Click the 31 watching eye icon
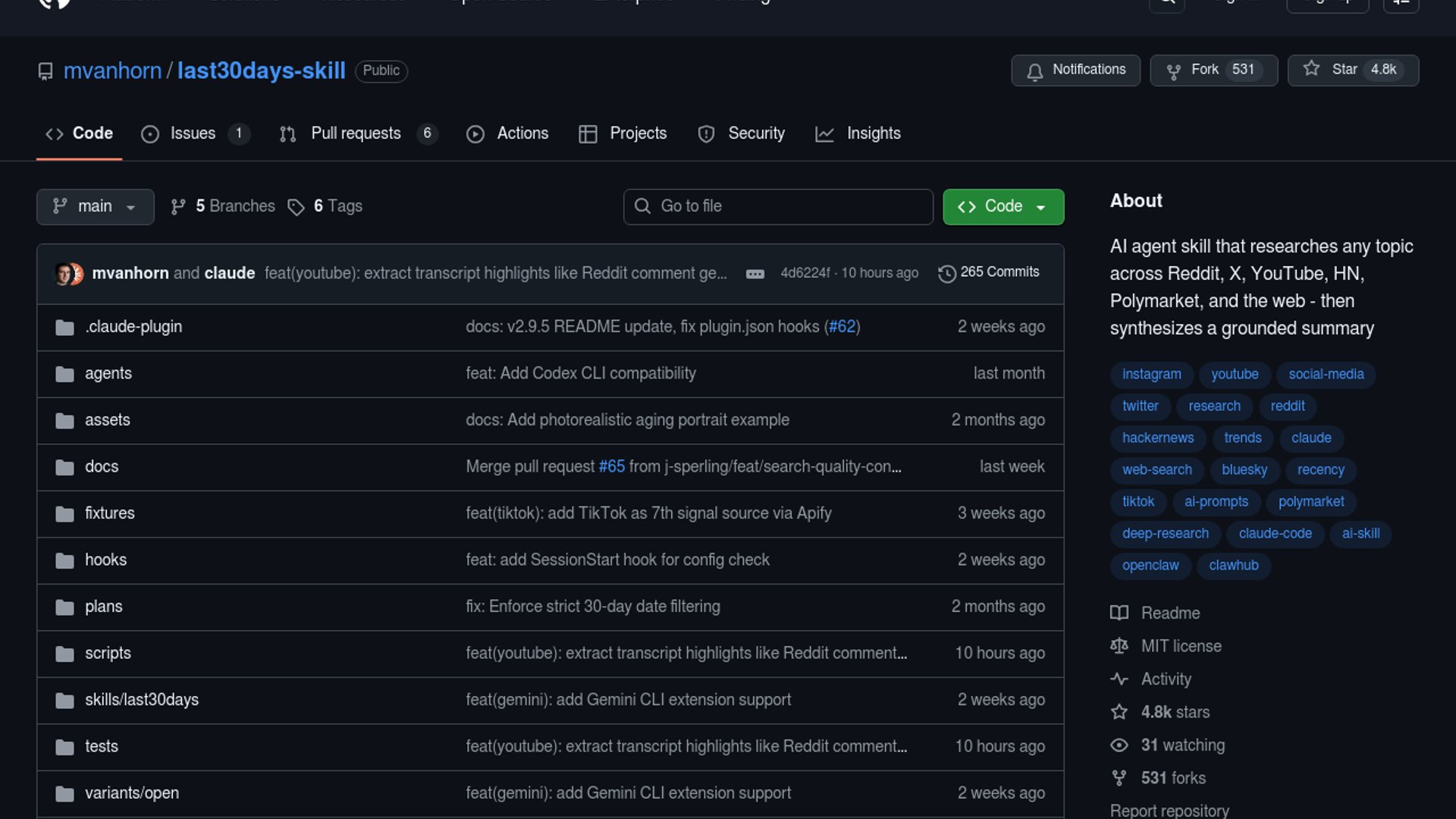The image size is (1456, 819). pos(1119,745)
